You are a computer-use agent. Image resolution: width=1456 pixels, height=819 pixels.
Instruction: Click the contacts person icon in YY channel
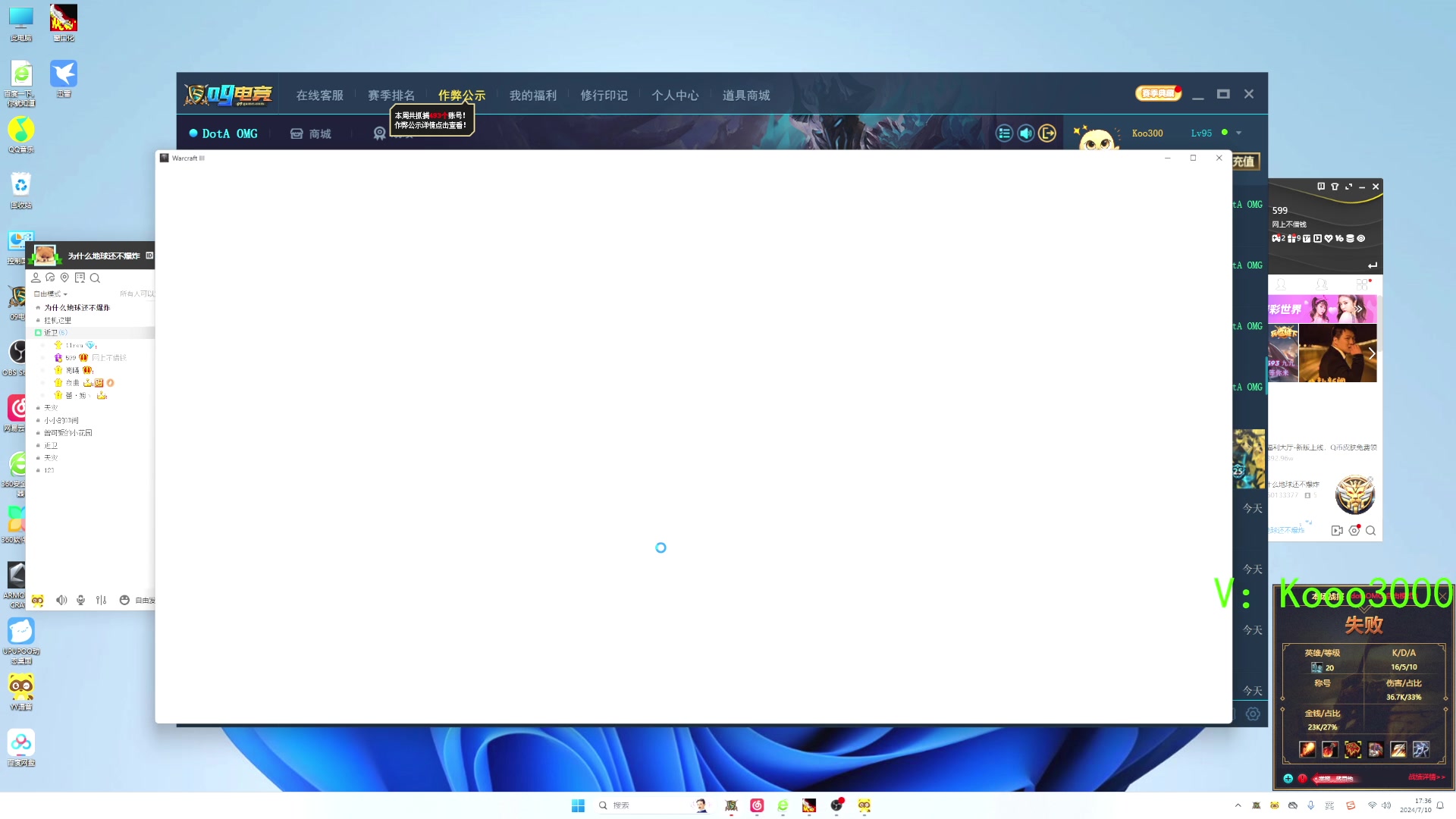pyautogui.click(x=36, y=278)
